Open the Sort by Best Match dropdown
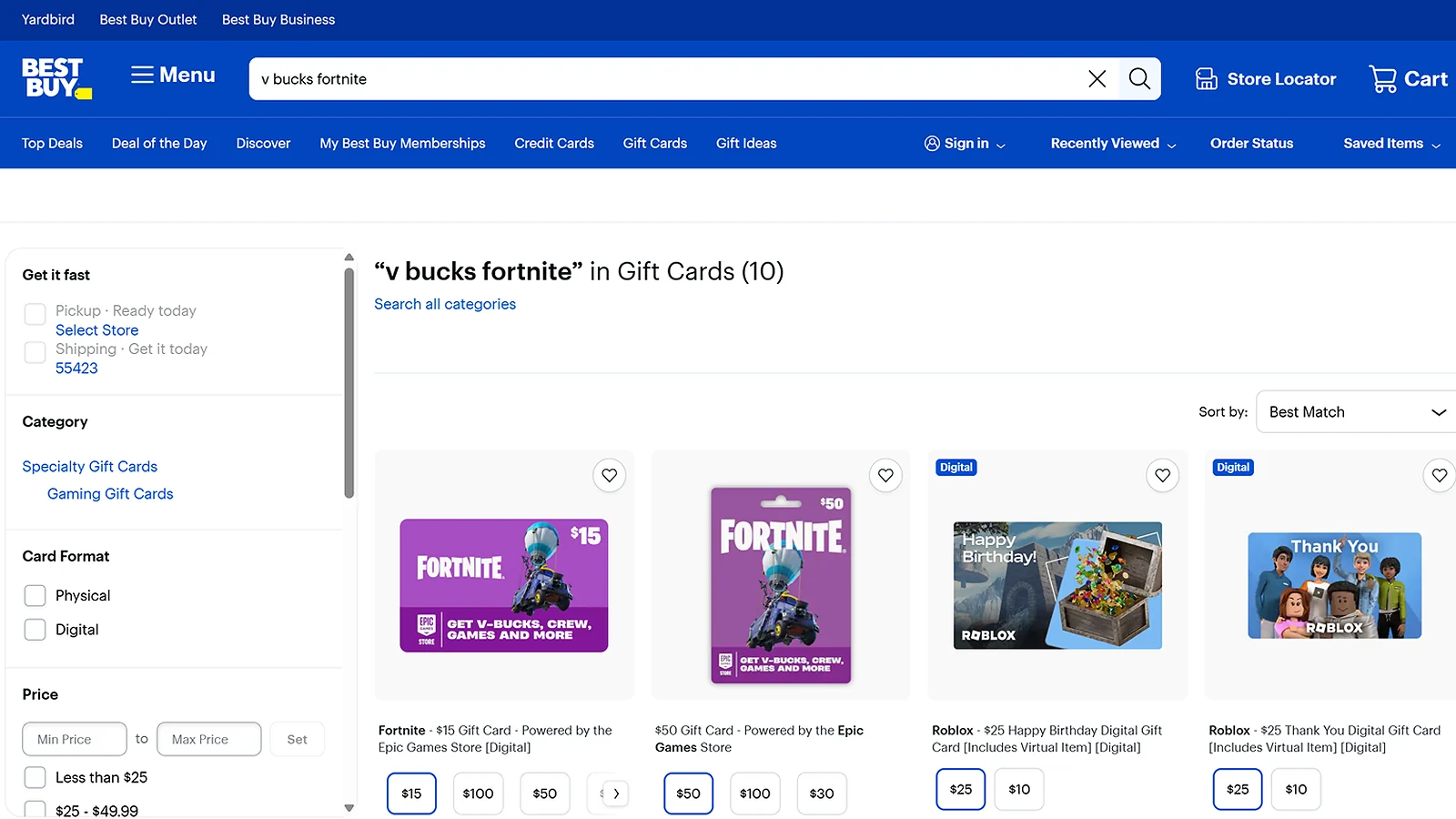 [1354, 411]
